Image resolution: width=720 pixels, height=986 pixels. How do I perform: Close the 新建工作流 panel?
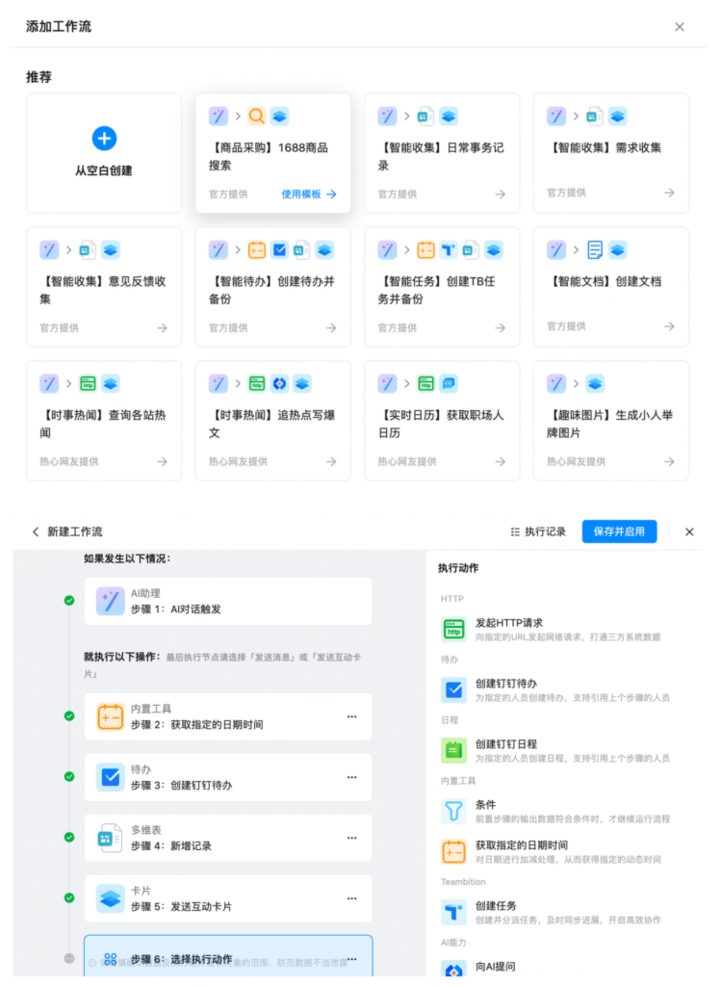689,532
